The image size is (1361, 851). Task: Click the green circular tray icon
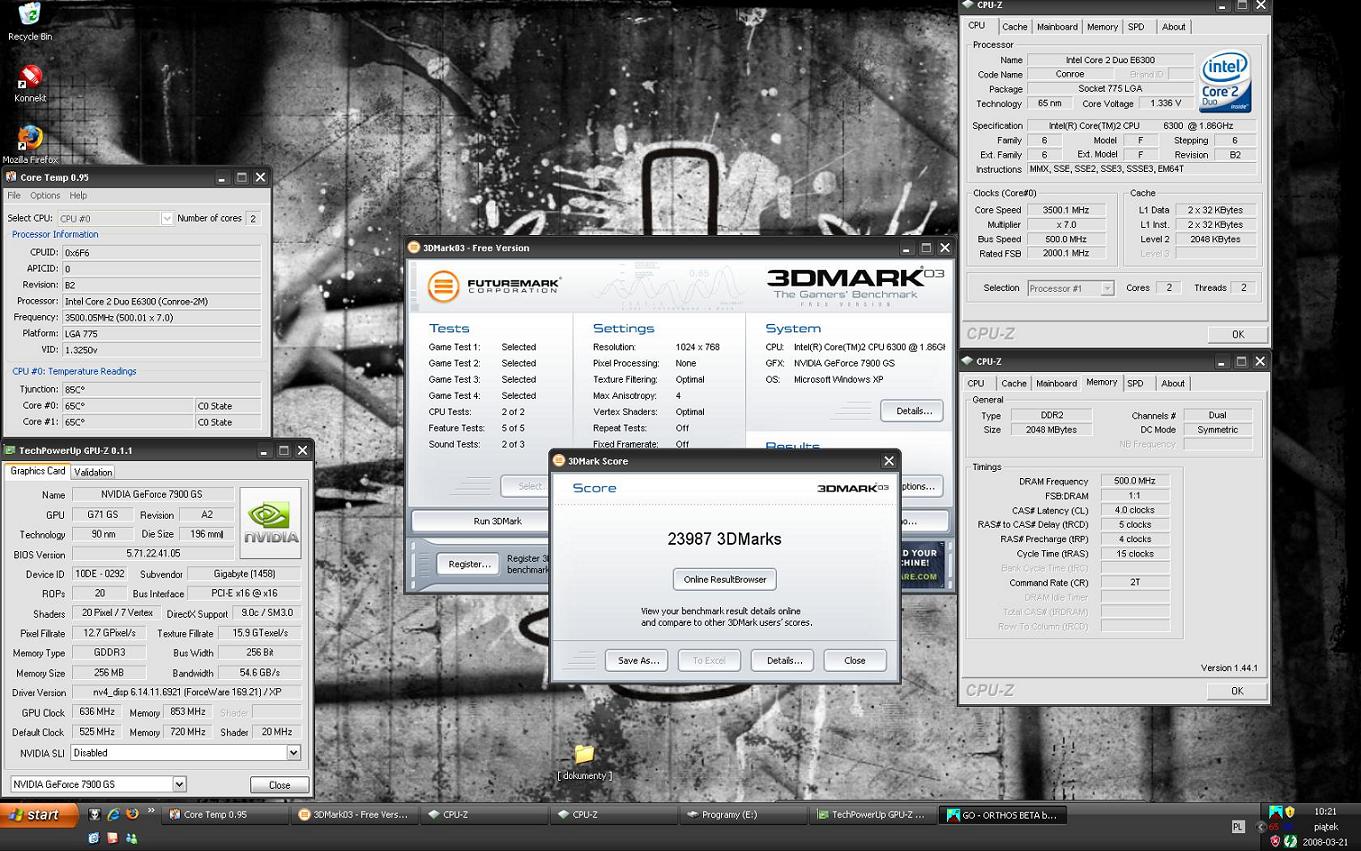1290,842
